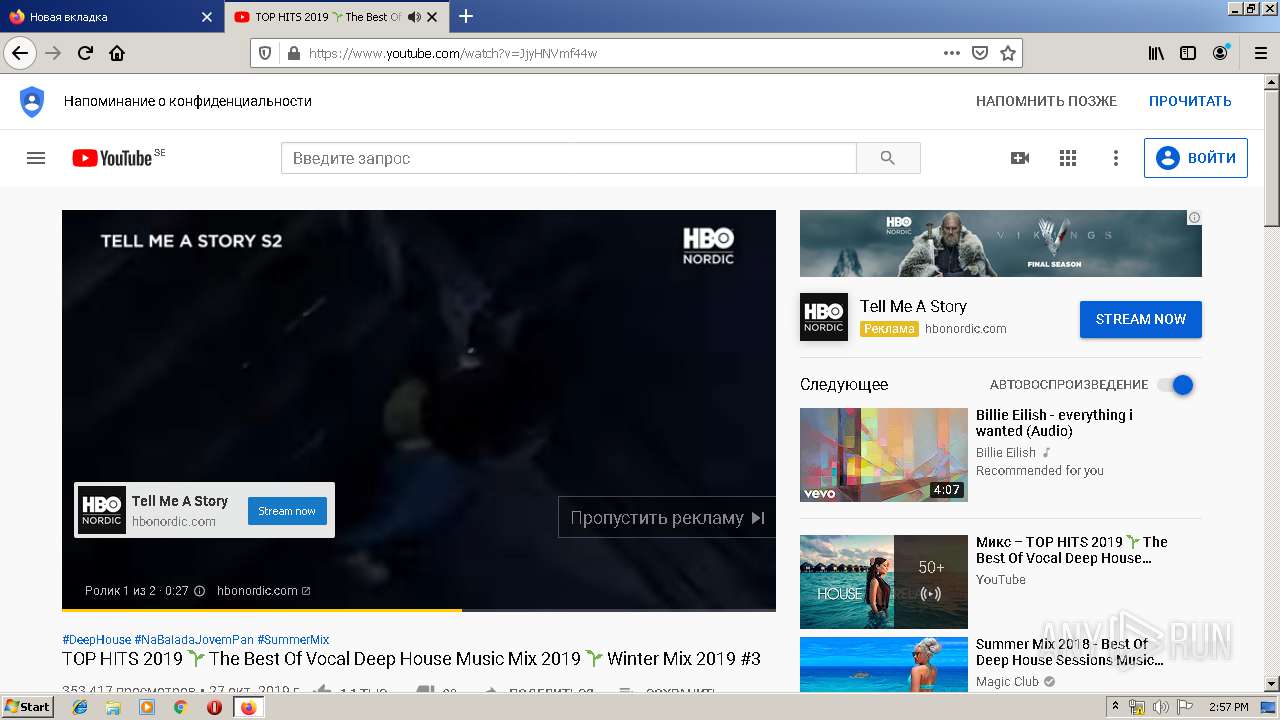
Task: Open Billie Eilish everything i wanted thumbnail
Action: pyautogui.click(x=884, y=455)
